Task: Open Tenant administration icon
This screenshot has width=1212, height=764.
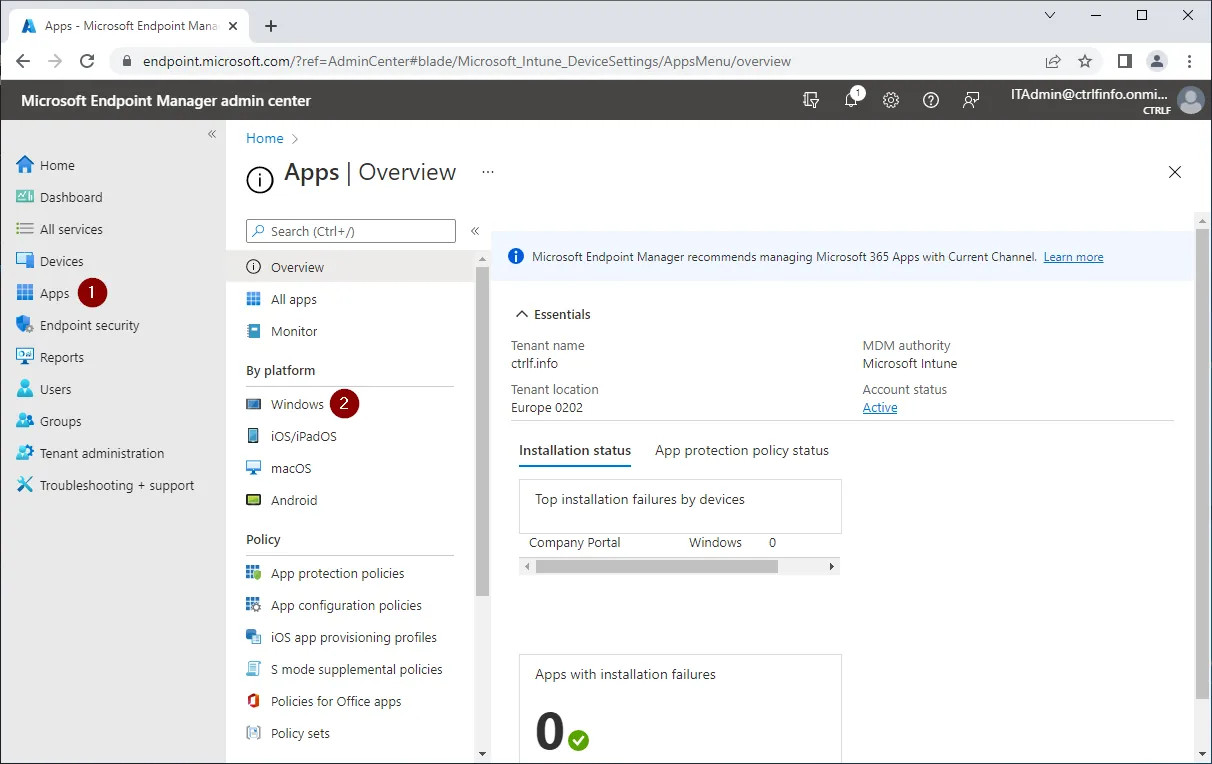Action: [25, 453]
